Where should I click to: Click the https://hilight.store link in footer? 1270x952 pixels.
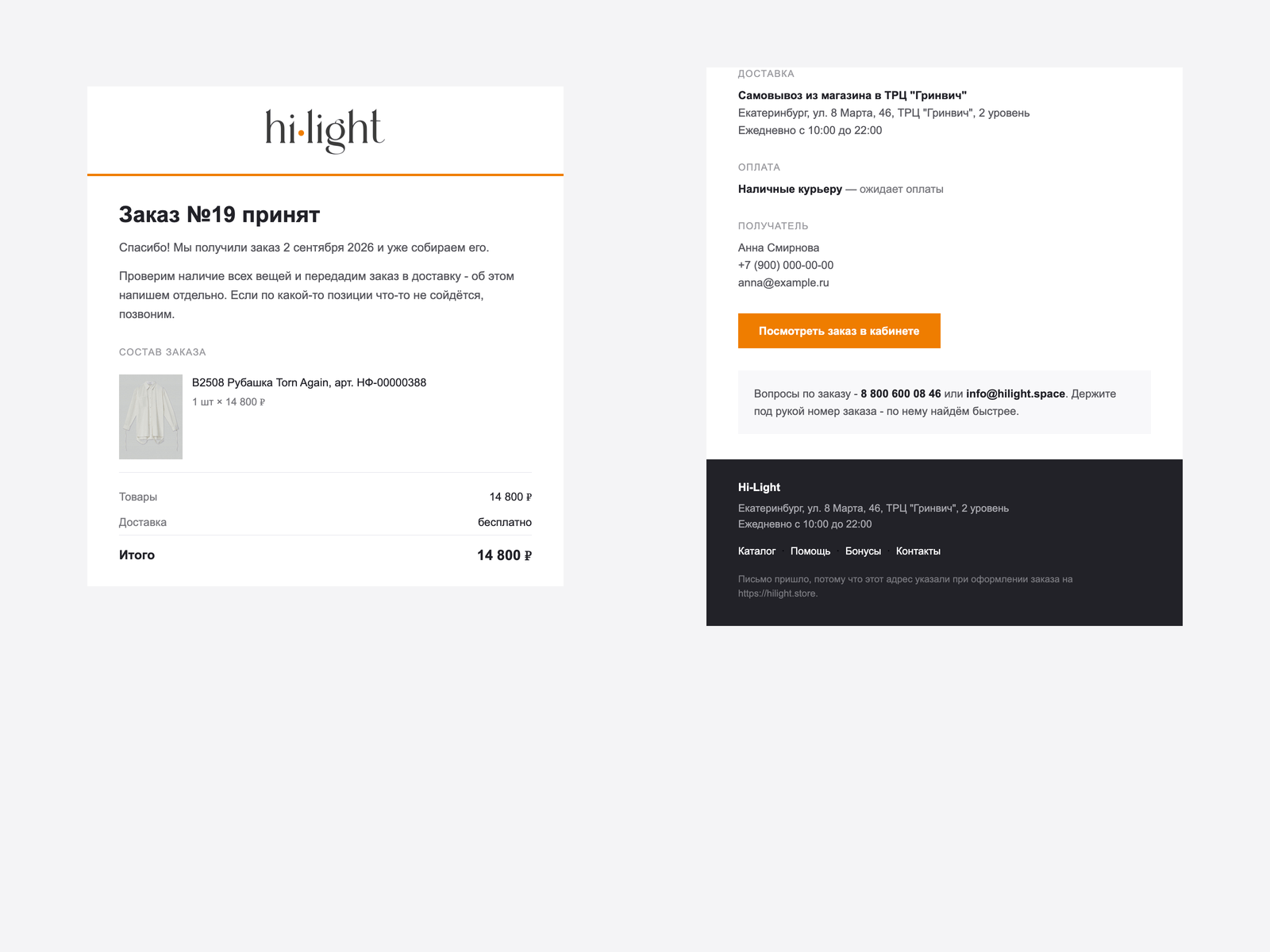click(x=777, y=593)
